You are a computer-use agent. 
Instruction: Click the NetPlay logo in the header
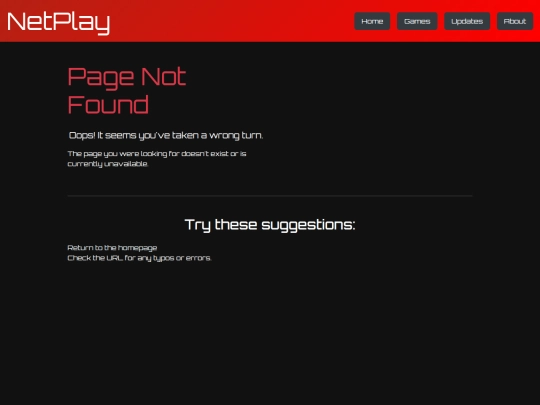pyautogui.click(x=58, y=22)
